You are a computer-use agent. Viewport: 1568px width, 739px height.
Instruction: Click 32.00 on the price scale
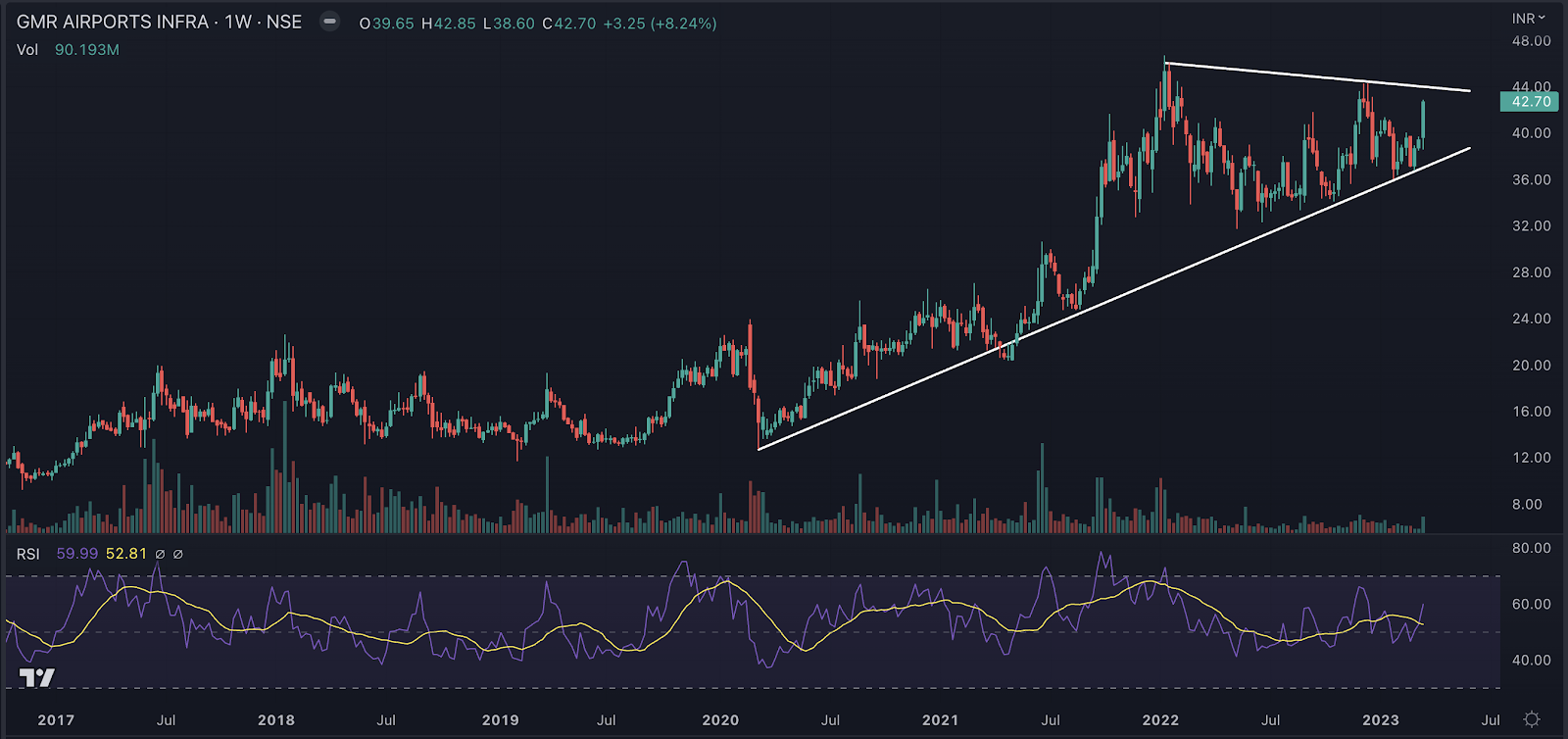click(1531, 226)
